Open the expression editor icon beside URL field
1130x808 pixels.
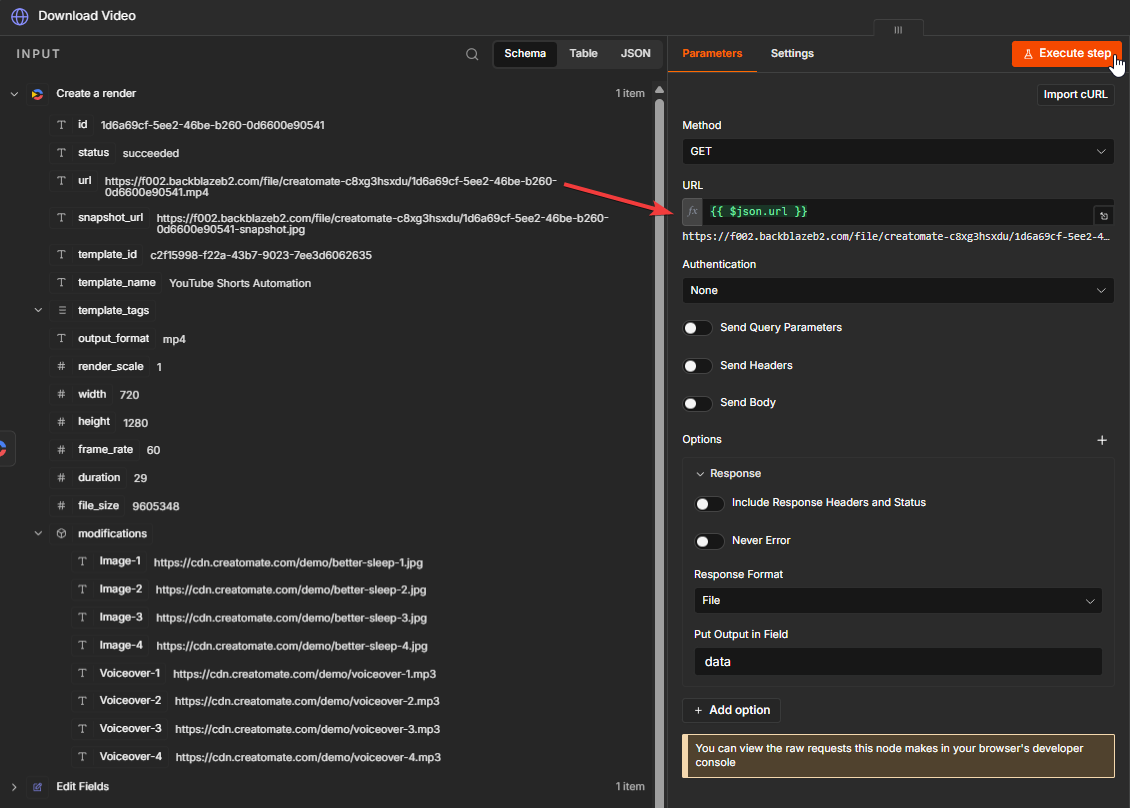tap(1103, 216)
